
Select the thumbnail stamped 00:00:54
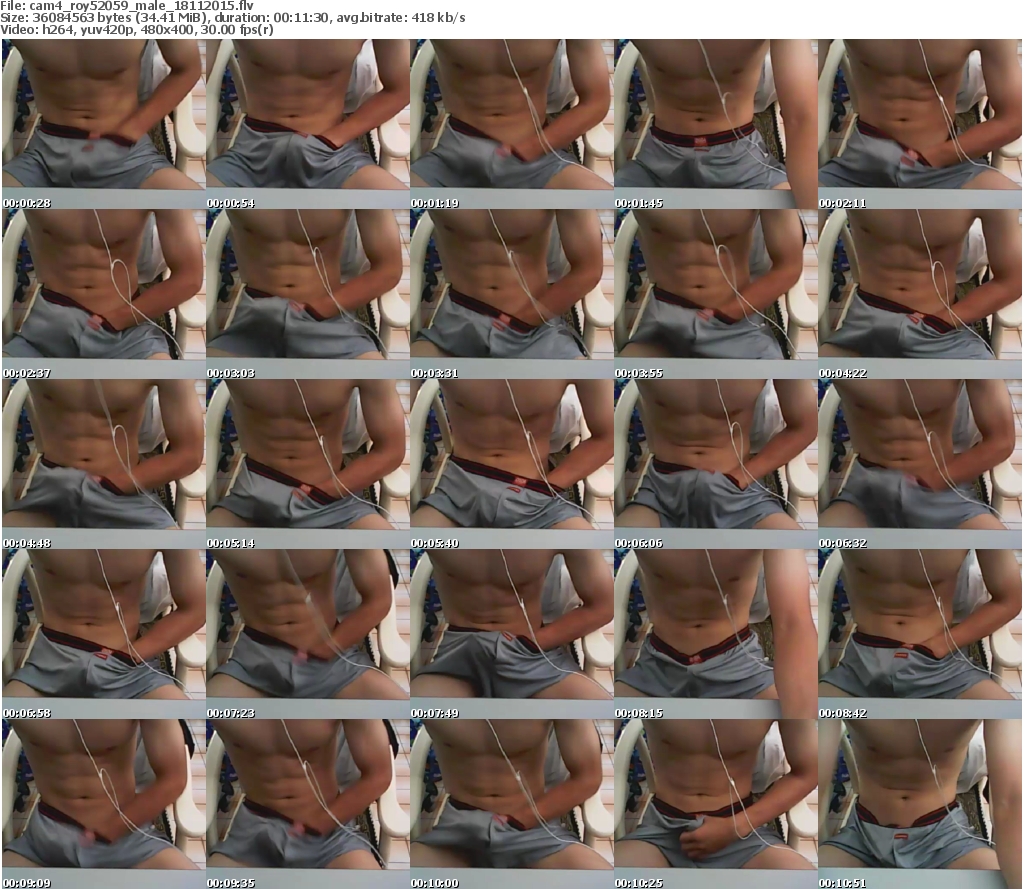click(308, 124)
